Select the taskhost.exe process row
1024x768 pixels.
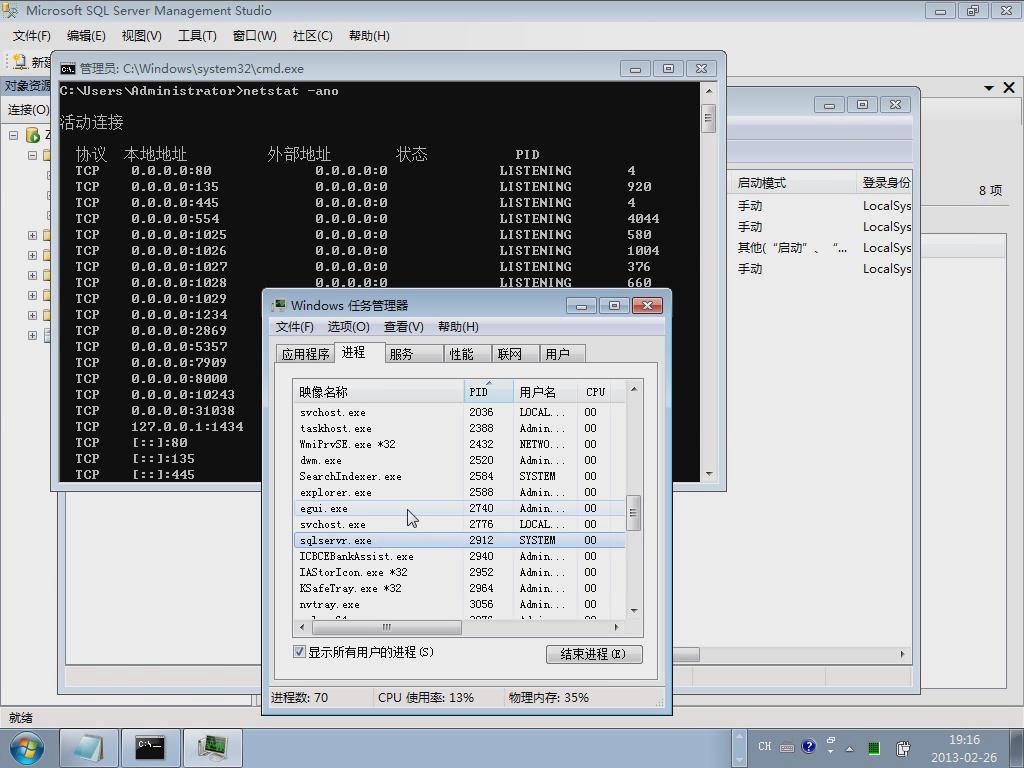[x=460, y=428]
